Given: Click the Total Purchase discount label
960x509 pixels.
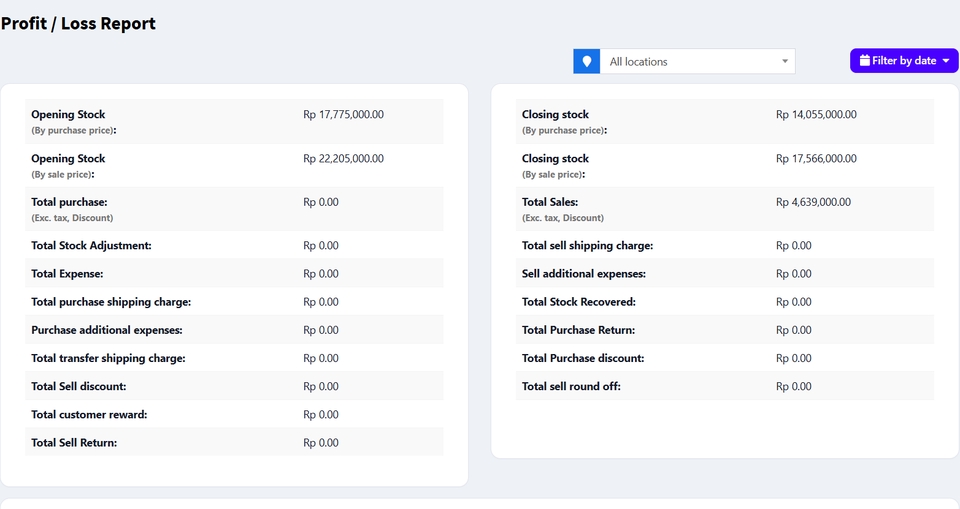Looking at the screenshot, I should tap(583, 358).
